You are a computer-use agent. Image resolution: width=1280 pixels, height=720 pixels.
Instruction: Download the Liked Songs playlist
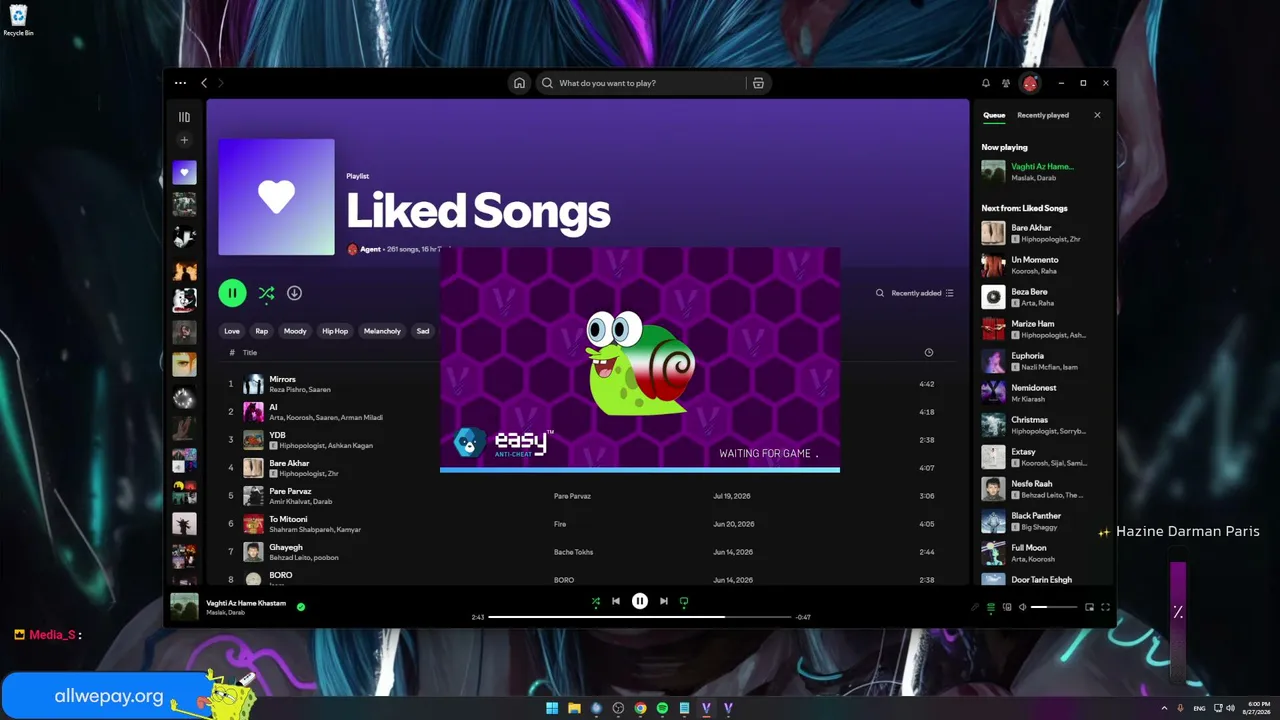tap(294, 293)
